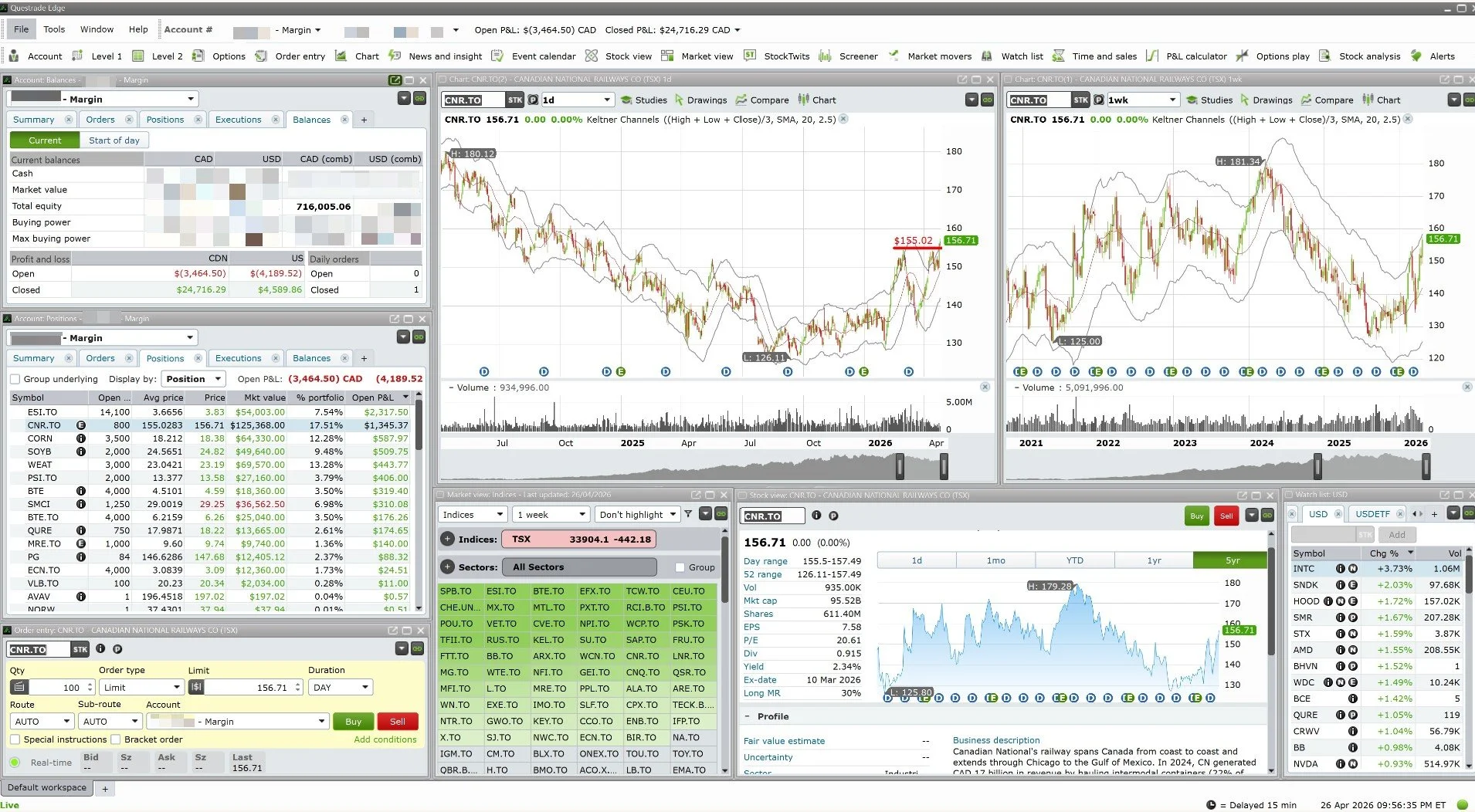Open the File menu
This screenshot has width=1475, height=812.
click(22, 29)
